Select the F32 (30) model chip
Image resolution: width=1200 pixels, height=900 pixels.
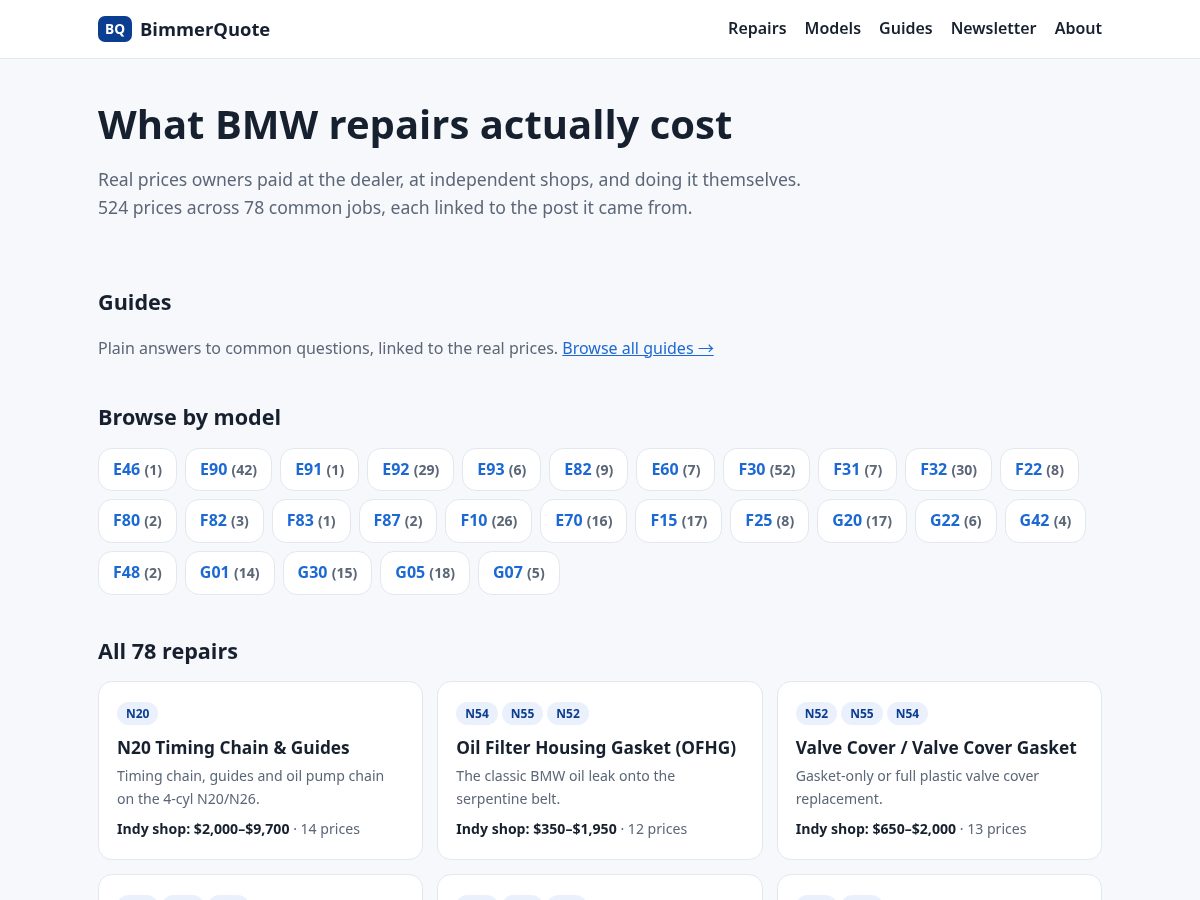click(x=948, y=469)
